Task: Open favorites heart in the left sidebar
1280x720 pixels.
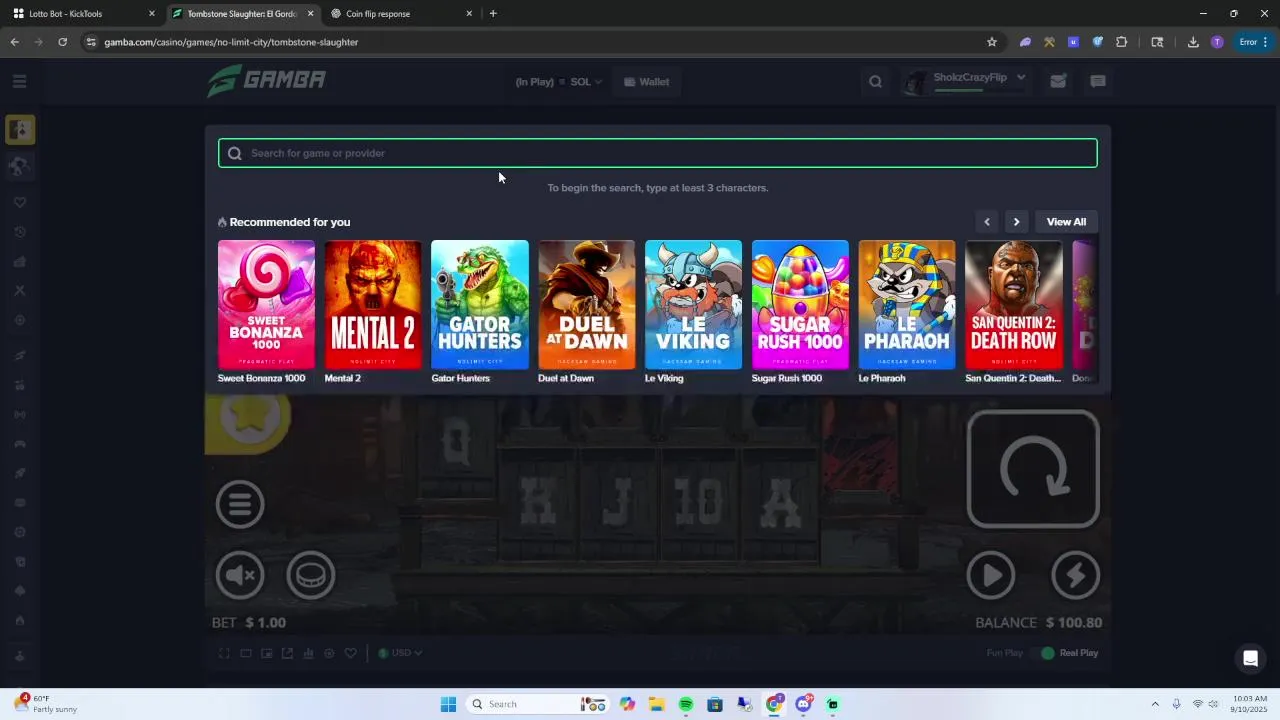Action: click(x=20, y=202)
